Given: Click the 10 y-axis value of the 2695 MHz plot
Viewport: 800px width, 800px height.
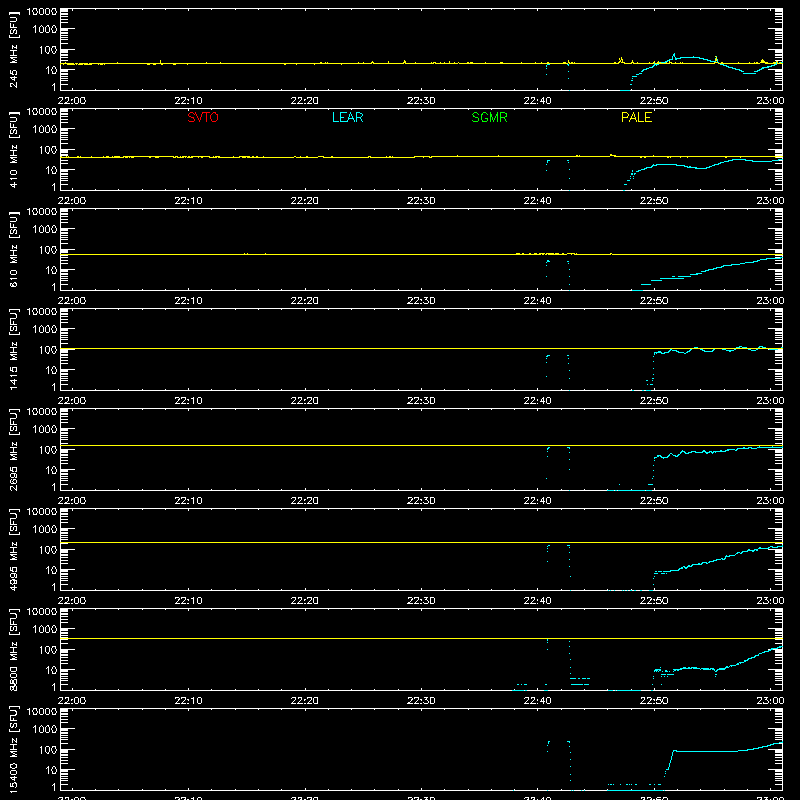Looking at the screenshot, I should point(51,470).
